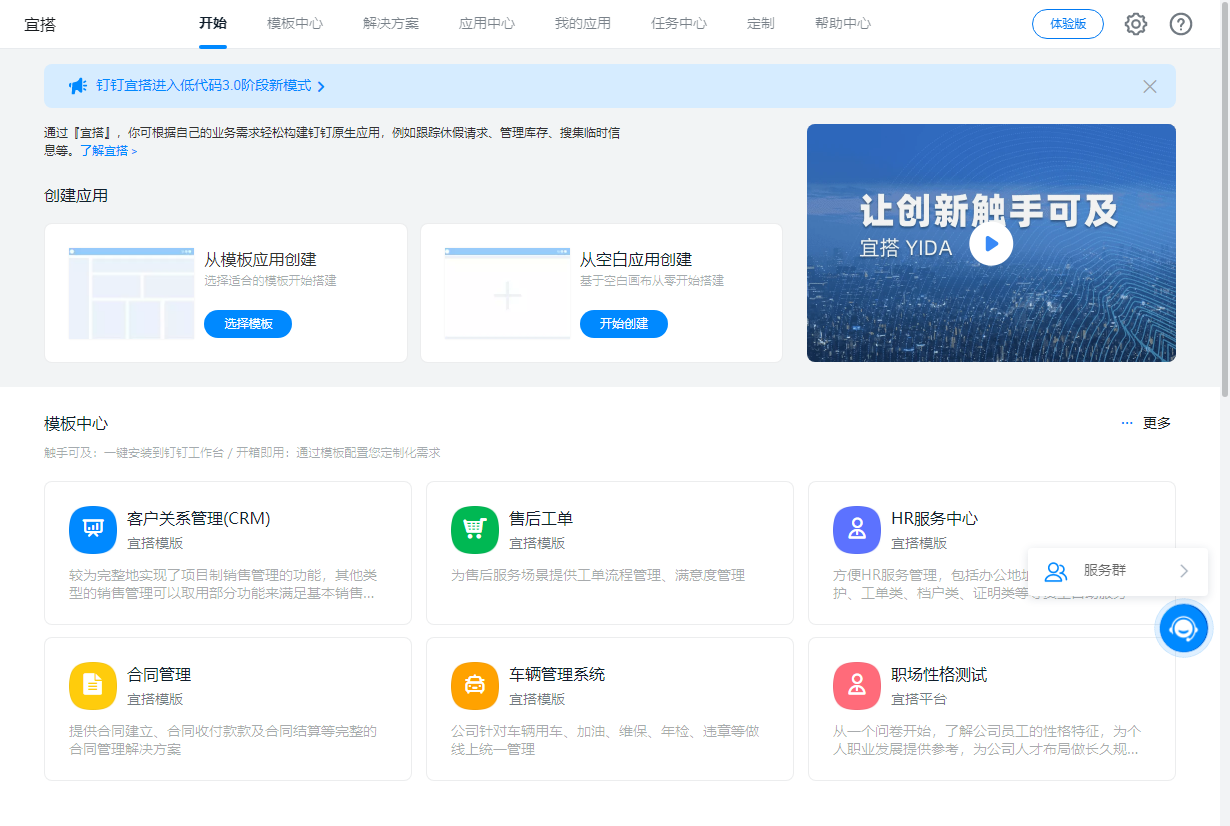Open the 我的应用 tab
This screenshot has width=1230, height=826.
pyautogui.click(x=583, y=23)
